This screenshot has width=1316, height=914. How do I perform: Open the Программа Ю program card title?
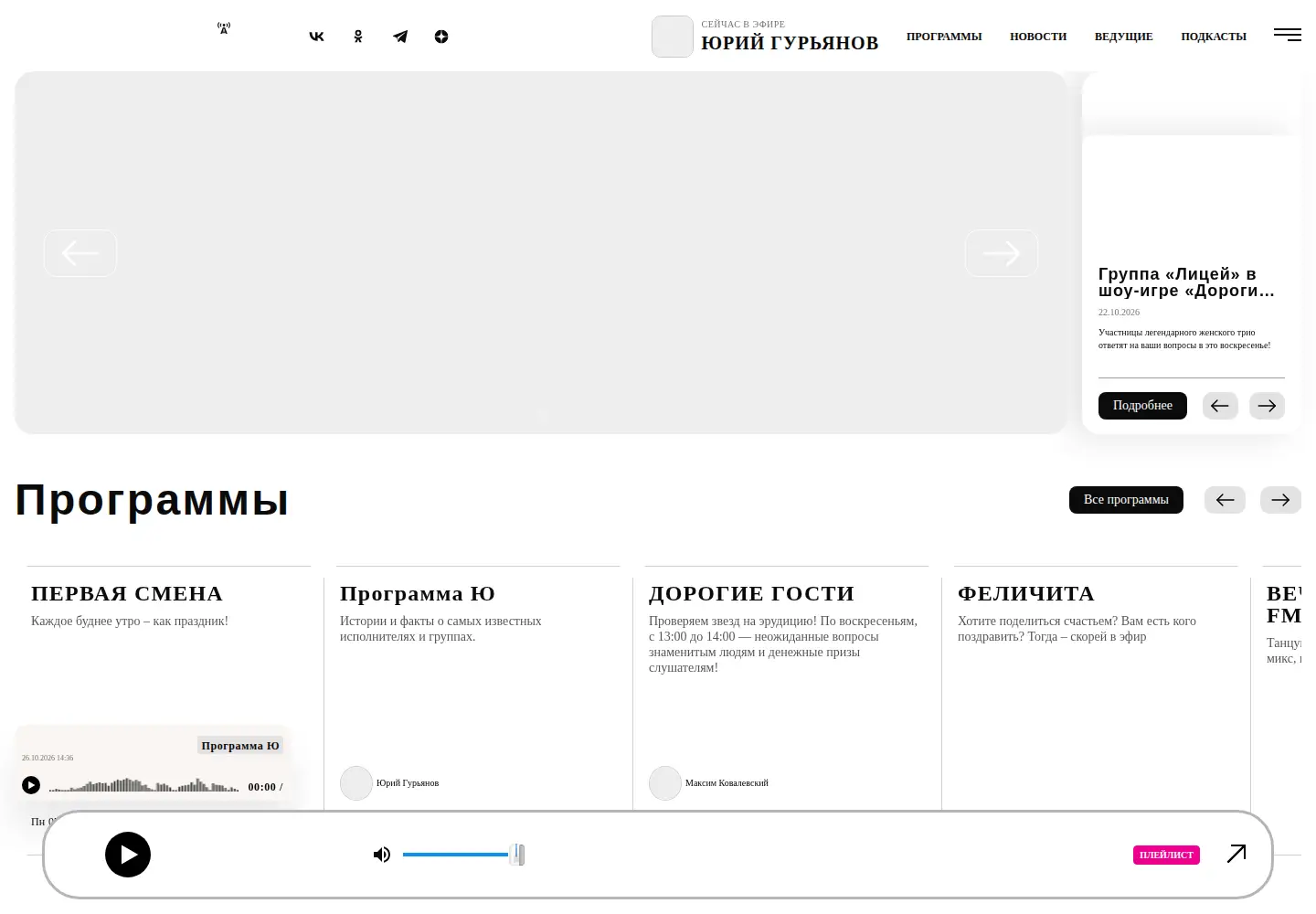point(418,593)
